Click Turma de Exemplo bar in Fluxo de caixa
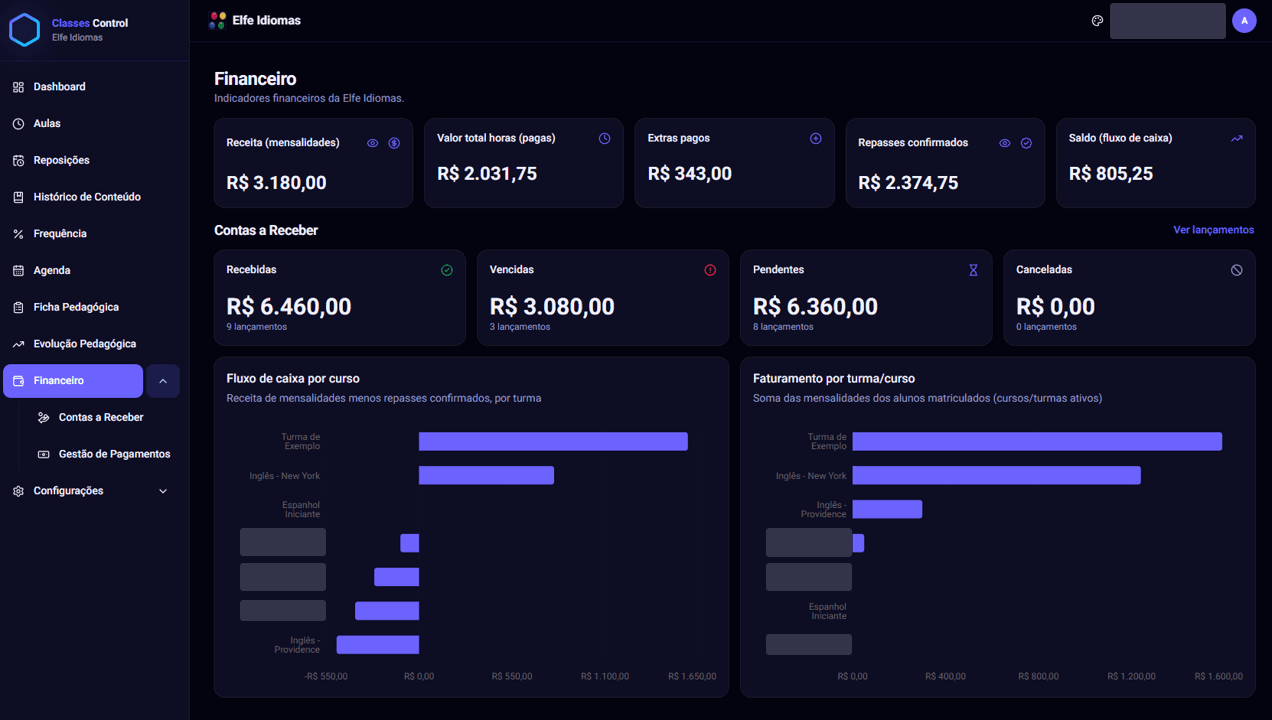The height and width of the screenshot is (720, 1272). point(553,441)
